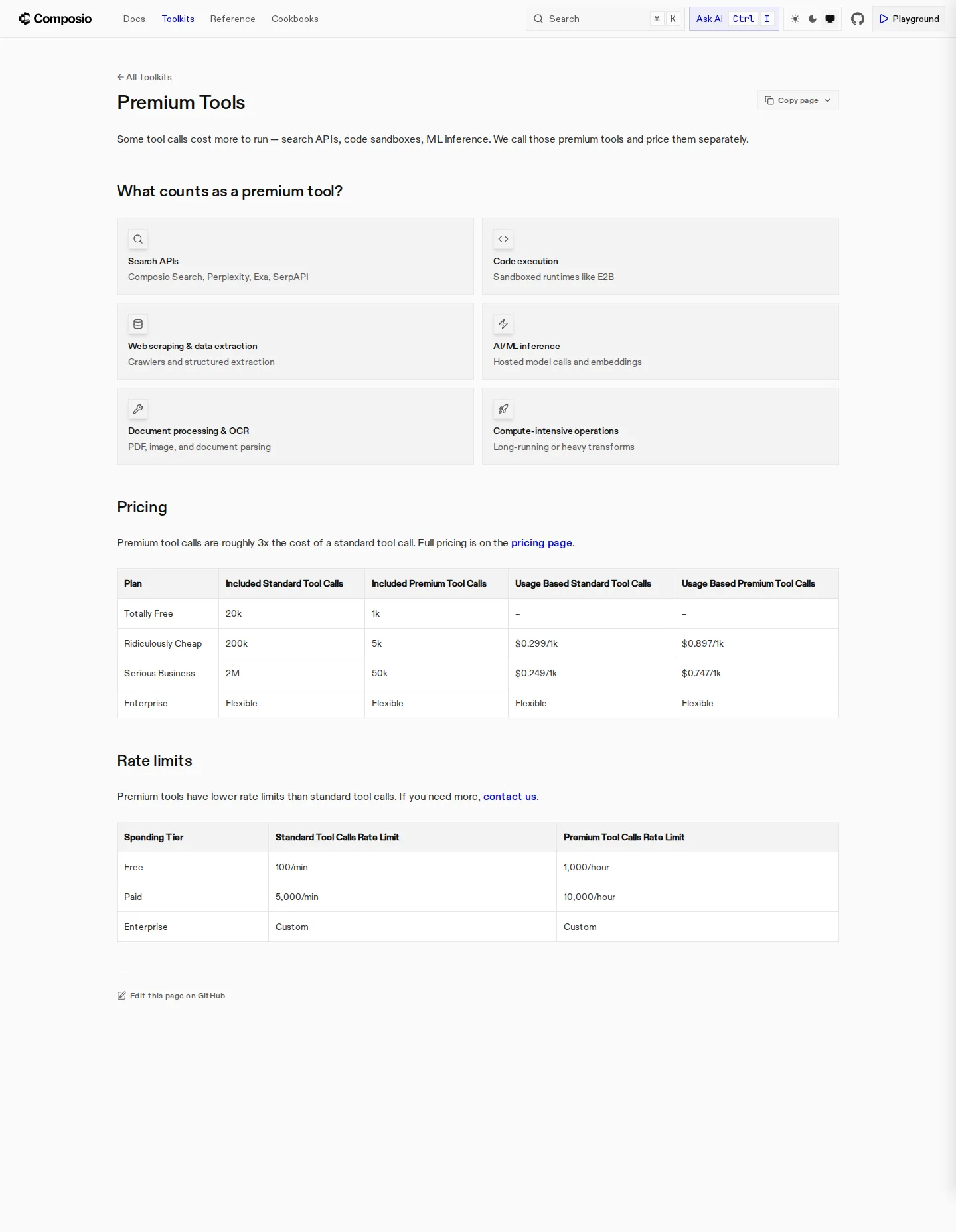The height and width of the screenshot is (1232, 956).
Task: Click the Composio logo
Action: (x=55, y=19)
